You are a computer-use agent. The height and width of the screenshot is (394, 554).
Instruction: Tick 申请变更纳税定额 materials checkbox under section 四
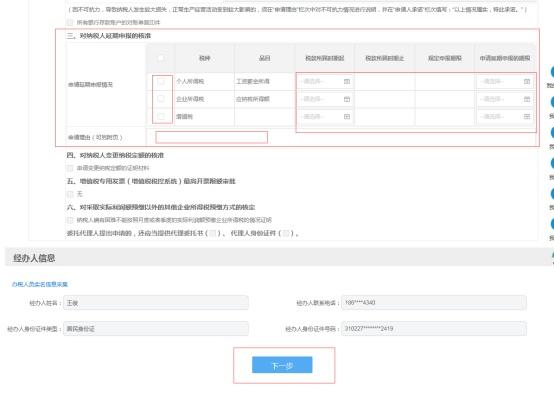click(x=70, y=168)
